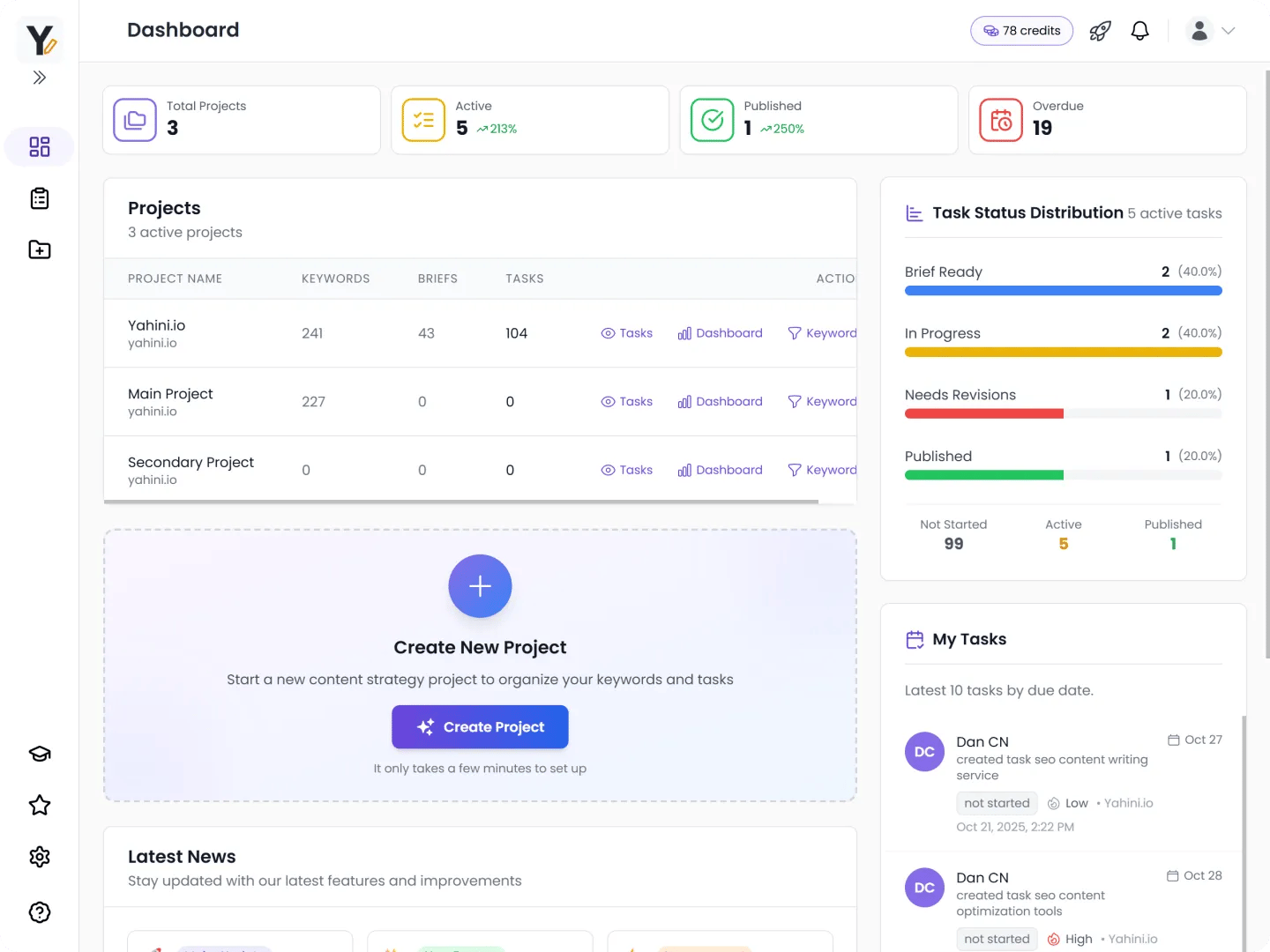This screenshot has height=952, width=1270.
Task: Click the help question mark icon
Action: (39, 912)
